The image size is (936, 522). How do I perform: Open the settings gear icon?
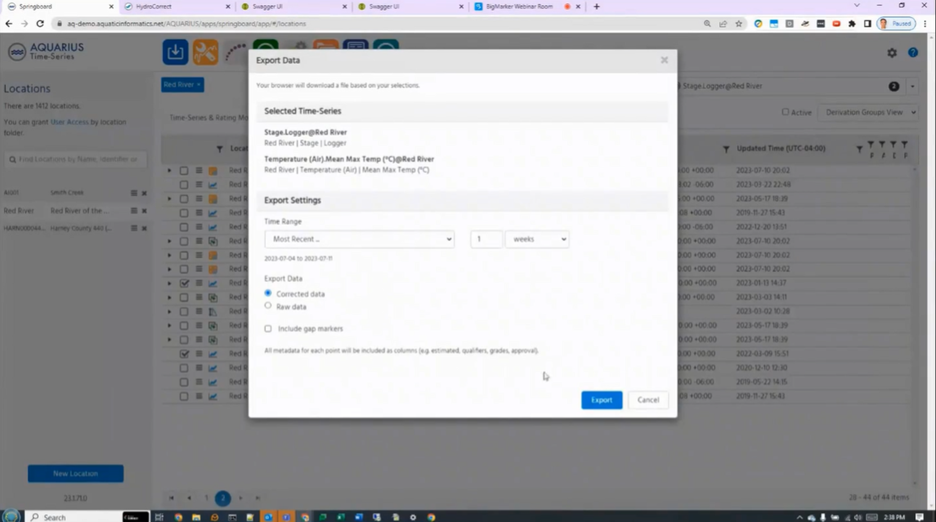(892, 53)
